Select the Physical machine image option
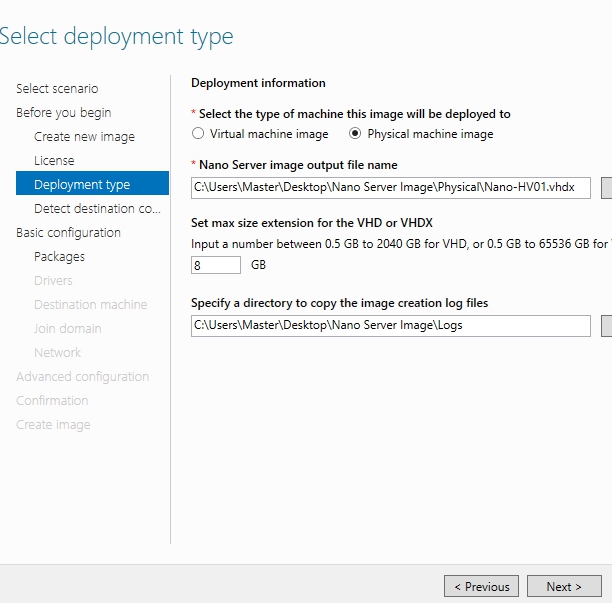 355,134
